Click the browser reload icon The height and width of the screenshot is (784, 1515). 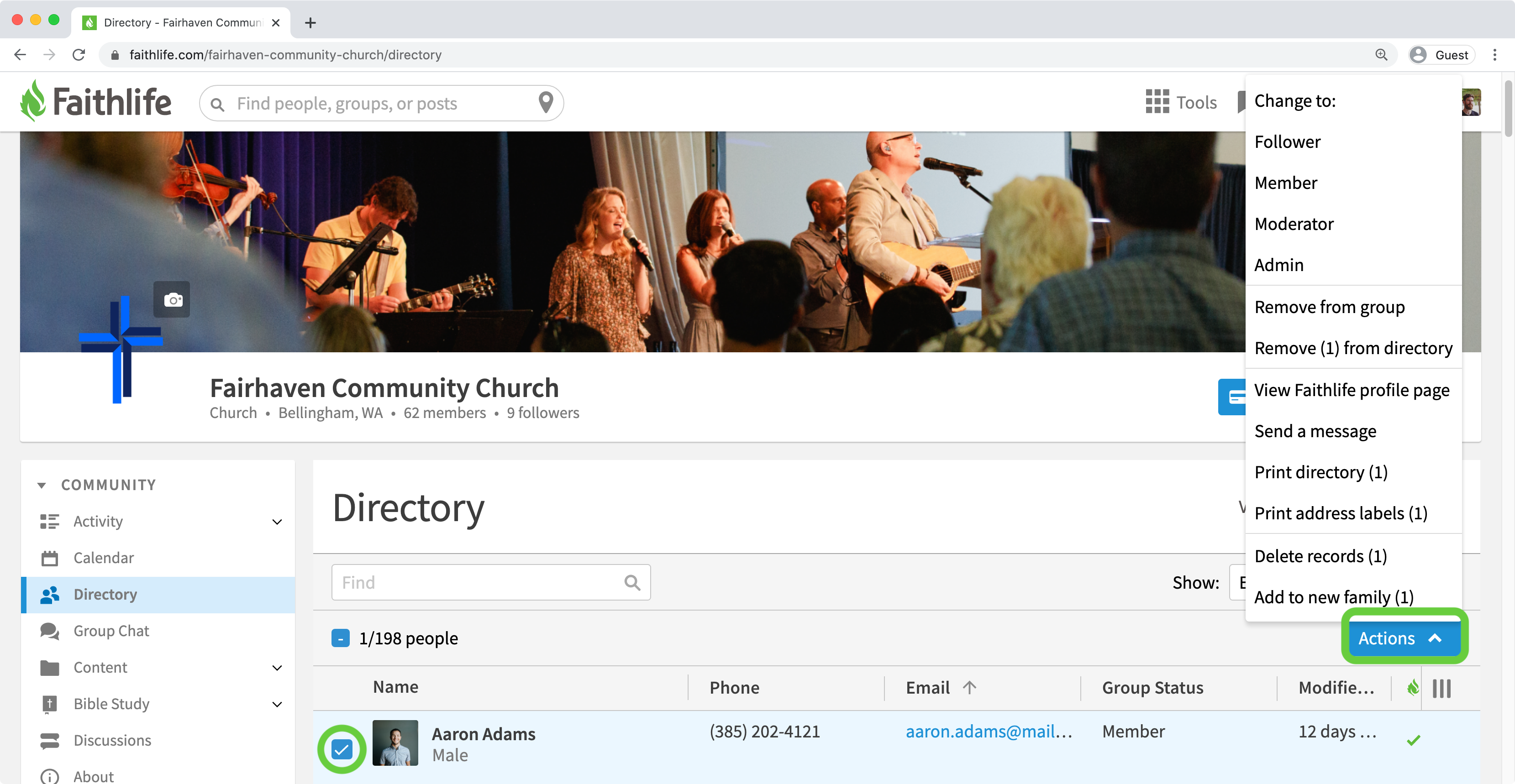pos(79,55)
